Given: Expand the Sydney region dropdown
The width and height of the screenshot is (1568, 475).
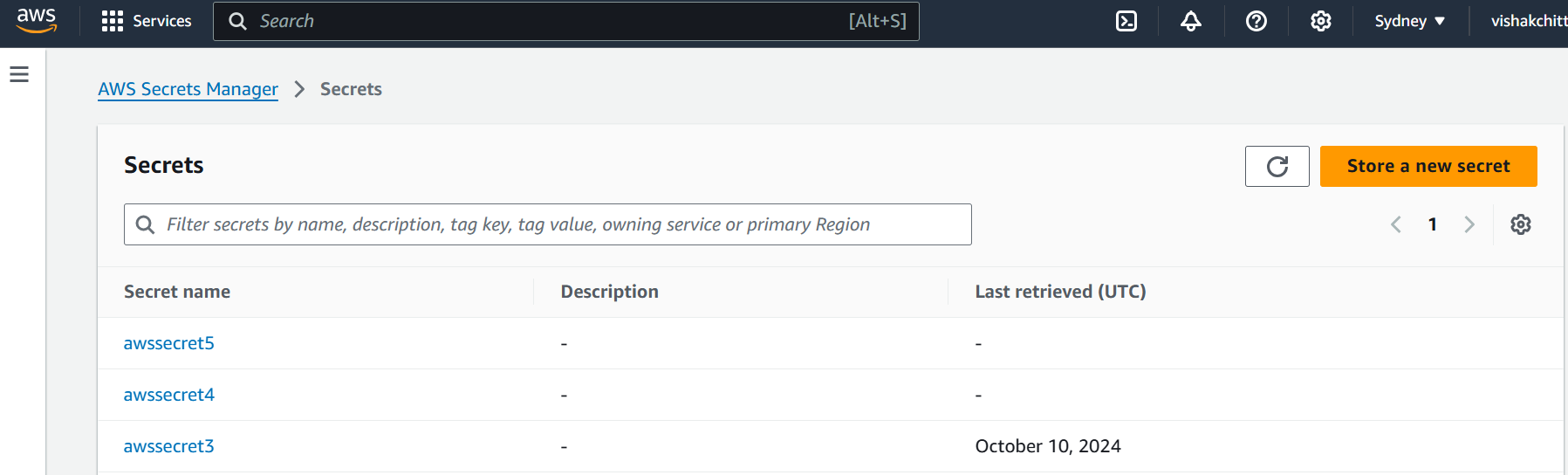Looking at the screenshot, I should (1409, 21).
